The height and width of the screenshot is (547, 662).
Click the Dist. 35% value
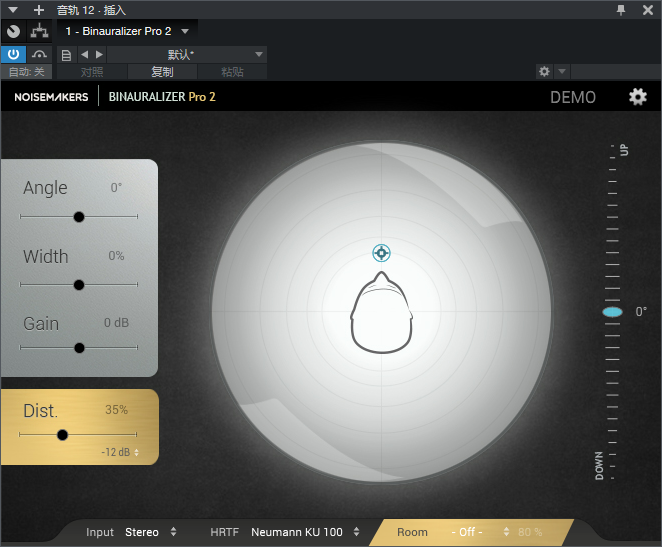click(x=116, y=410)
